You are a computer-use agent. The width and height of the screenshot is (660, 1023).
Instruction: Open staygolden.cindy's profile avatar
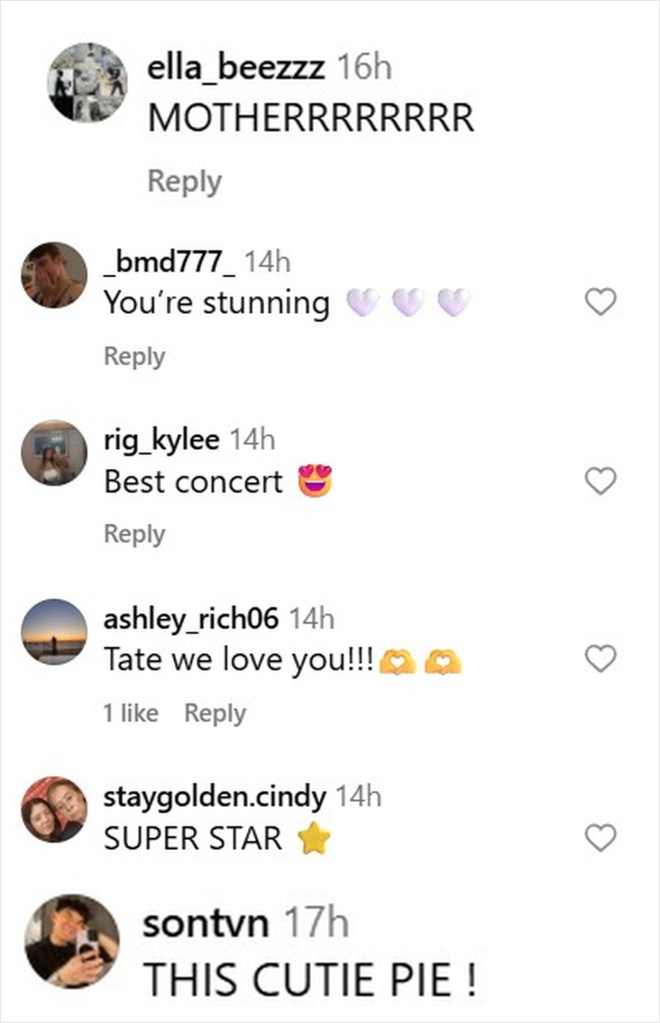point(54,809)
